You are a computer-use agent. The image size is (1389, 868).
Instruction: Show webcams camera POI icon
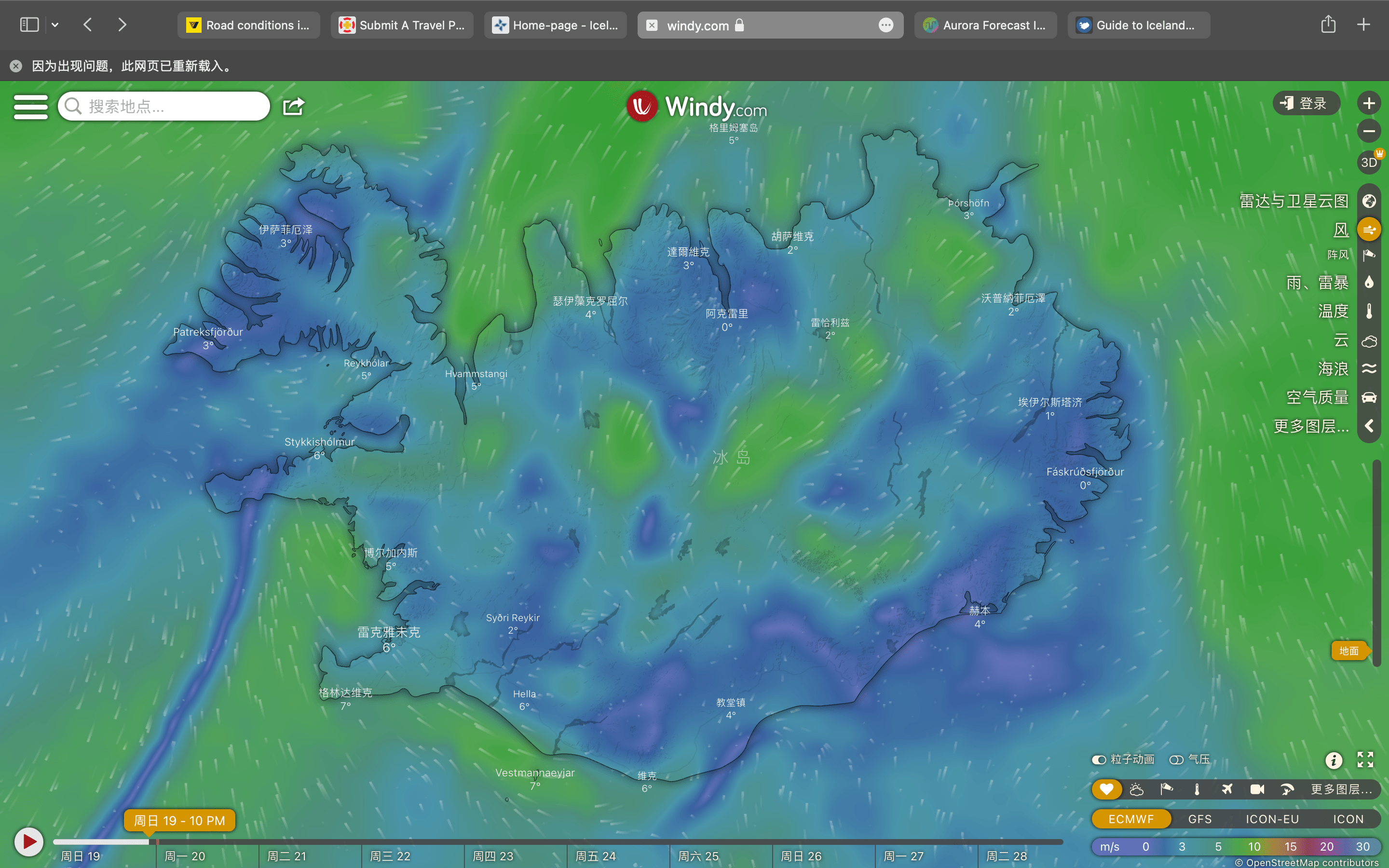1257,789
